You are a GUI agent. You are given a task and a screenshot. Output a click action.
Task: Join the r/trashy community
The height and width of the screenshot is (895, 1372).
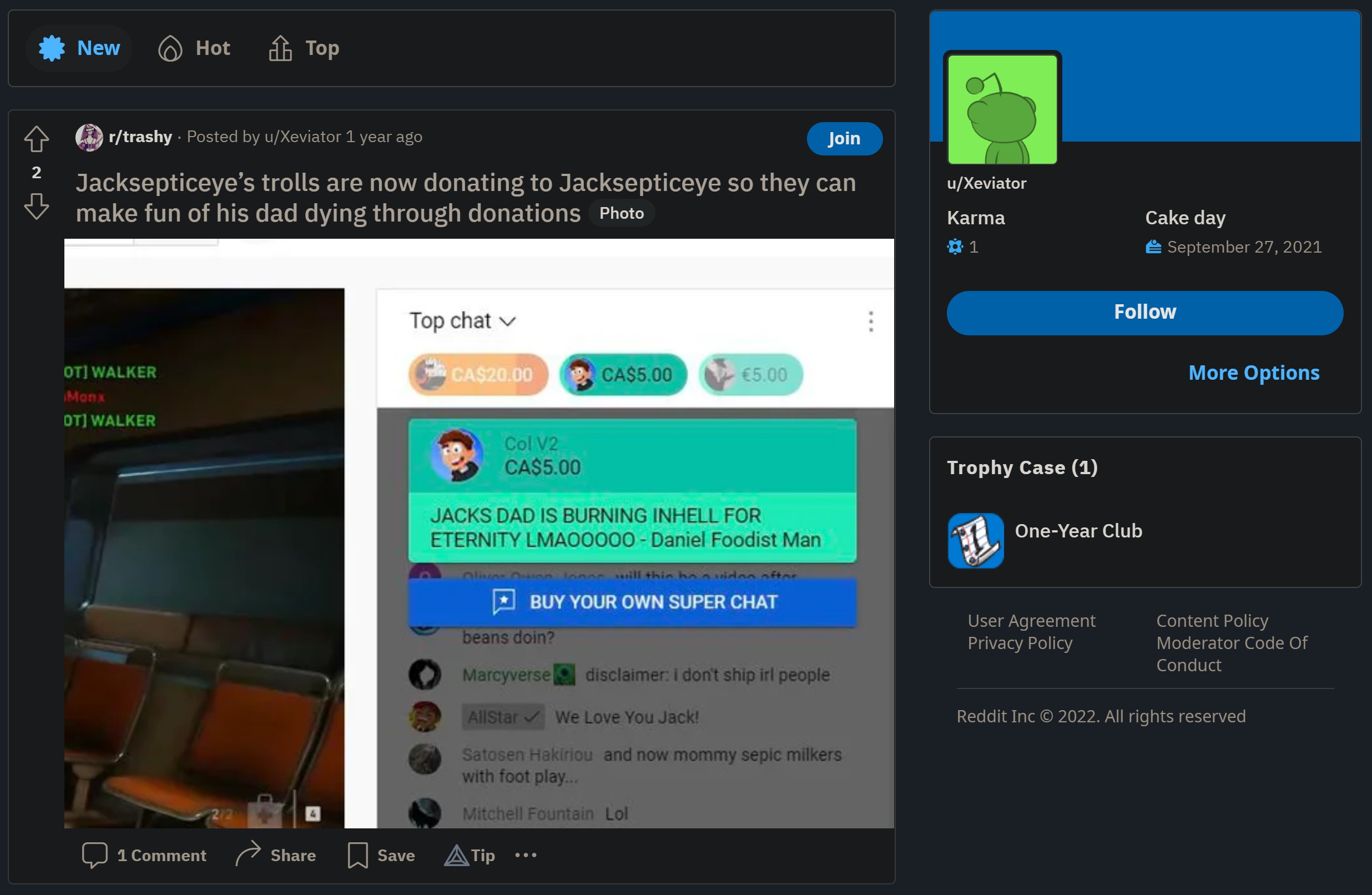point(844,138)
